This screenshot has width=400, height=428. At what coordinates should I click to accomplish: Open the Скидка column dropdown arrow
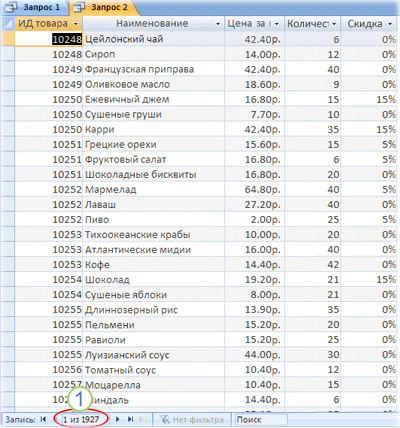tap(390, 24)
